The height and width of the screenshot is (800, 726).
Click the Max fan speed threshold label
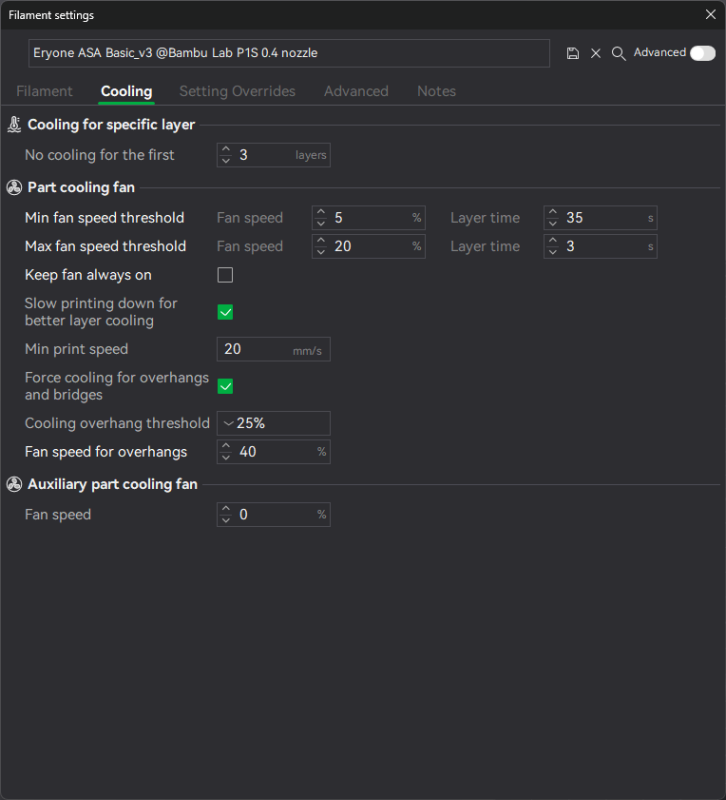click(x=106, y=246)
